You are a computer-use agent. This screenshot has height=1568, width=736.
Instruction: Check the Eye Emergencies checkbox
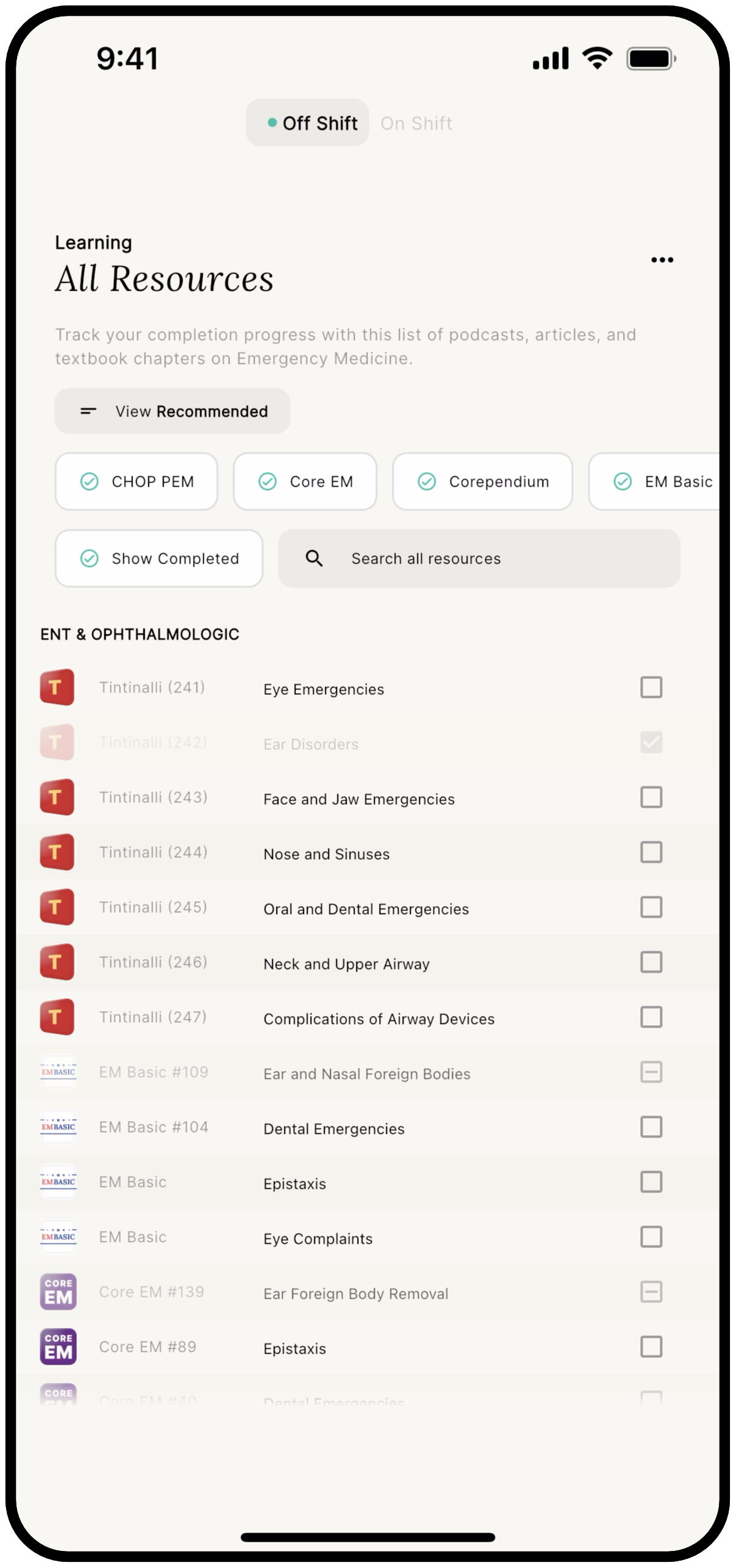tap(651, 688)
